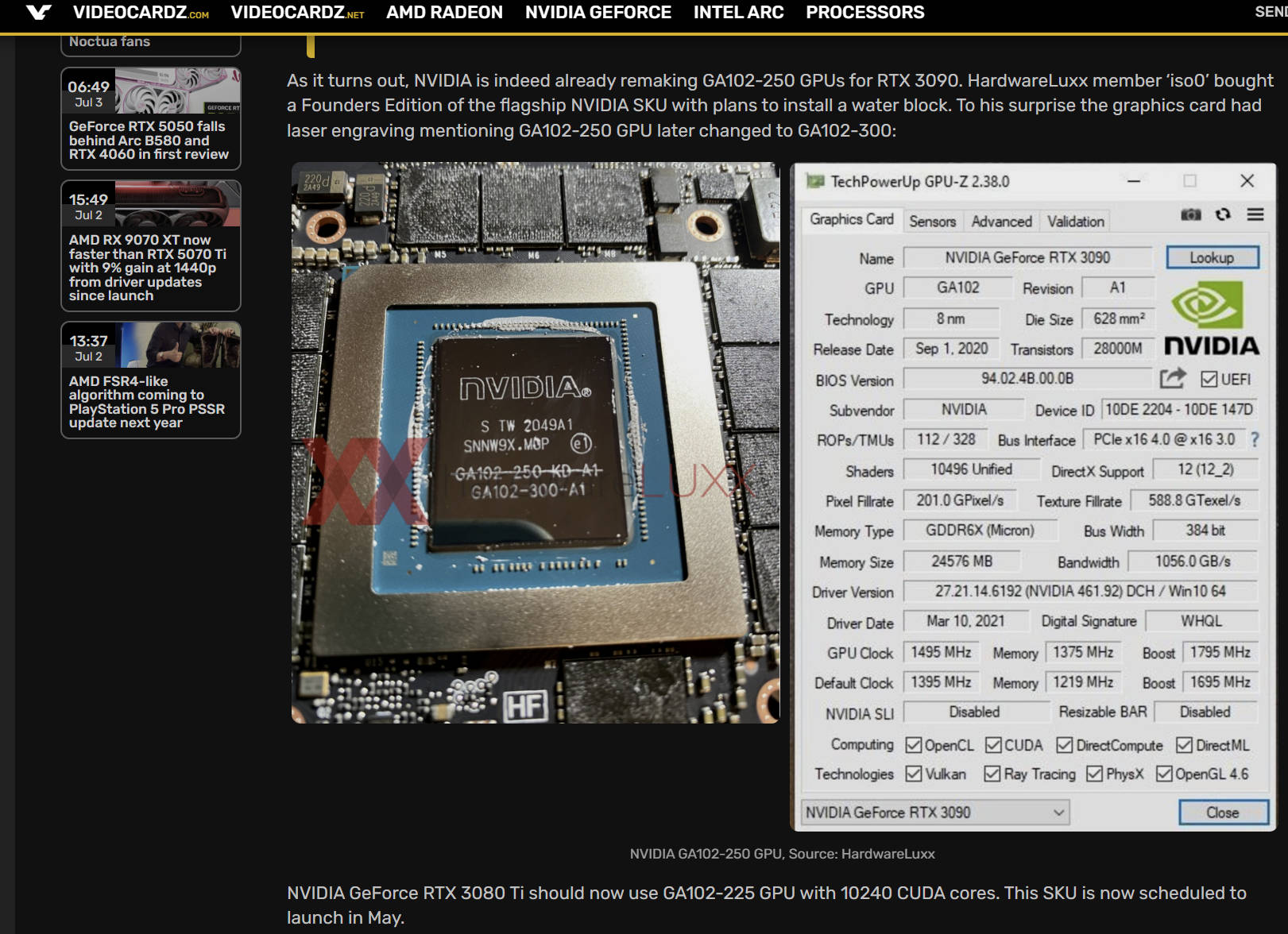Open the GA102 GPU die photo

(536, 442)
